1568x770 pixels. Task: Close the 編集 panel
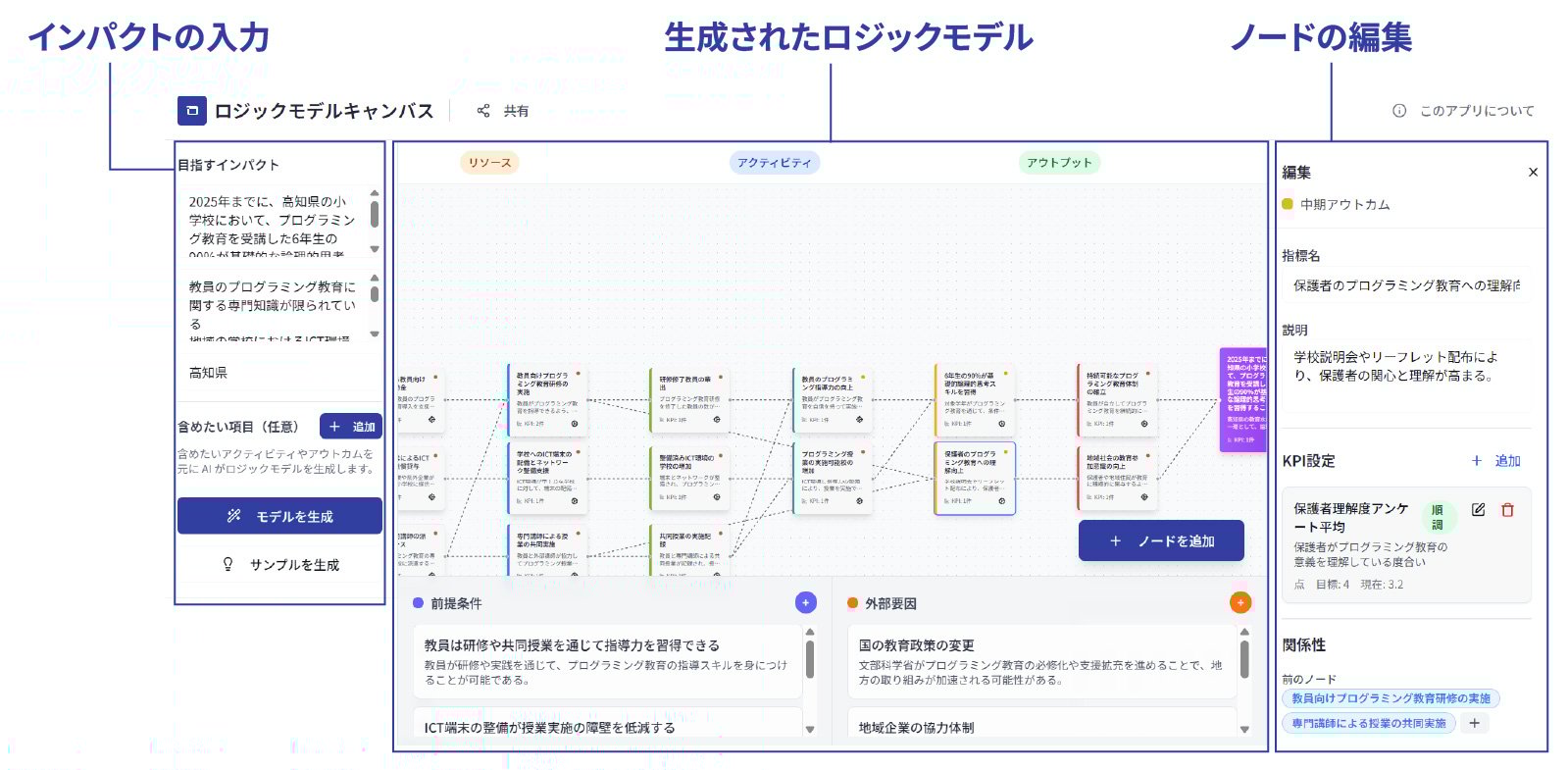click(1533, 173)
